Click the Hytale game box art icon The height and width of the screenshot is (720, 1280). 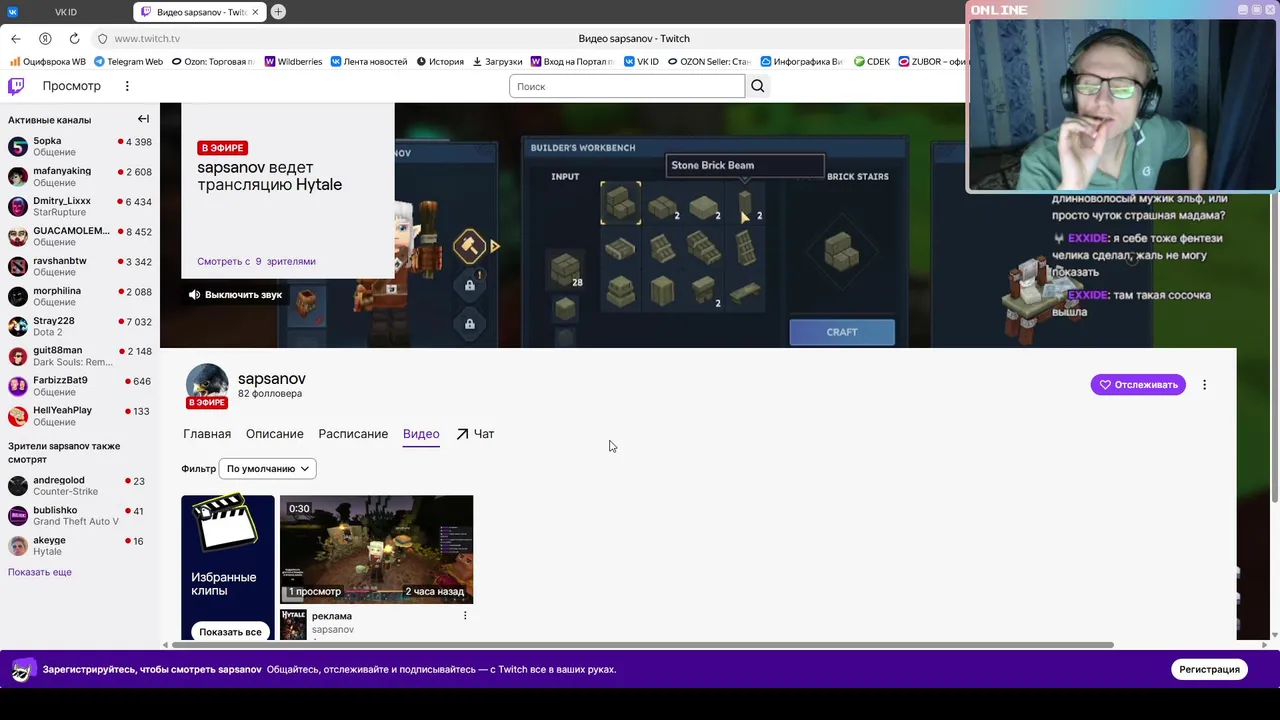(x=293, y=624)
